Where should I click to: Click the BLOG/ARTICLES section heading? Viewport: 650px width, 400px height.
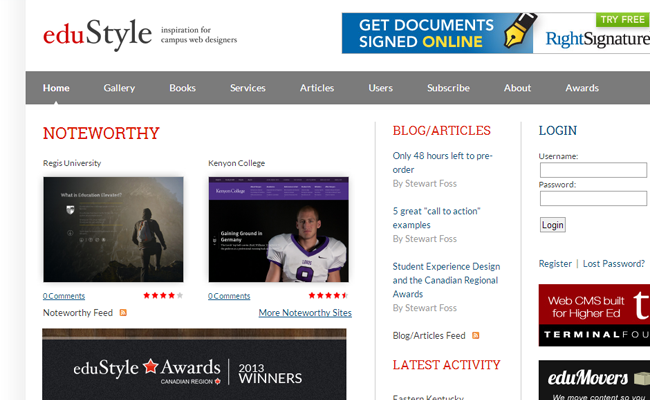click(x=441, y=131)
